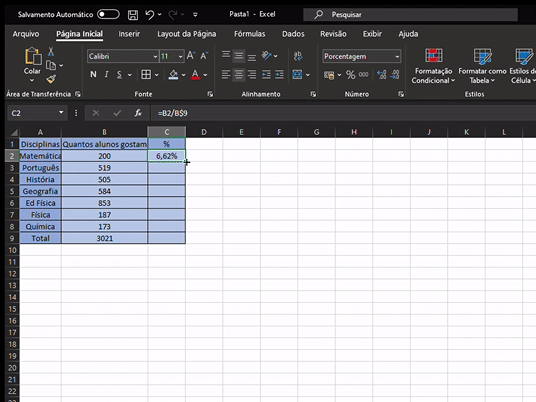Toggle italic I button

pos(106,75)
